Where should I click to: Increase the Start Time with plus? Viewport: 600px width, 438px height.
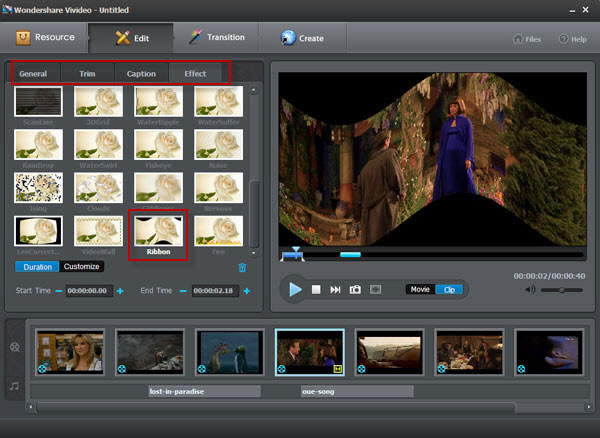pos(120,291)
